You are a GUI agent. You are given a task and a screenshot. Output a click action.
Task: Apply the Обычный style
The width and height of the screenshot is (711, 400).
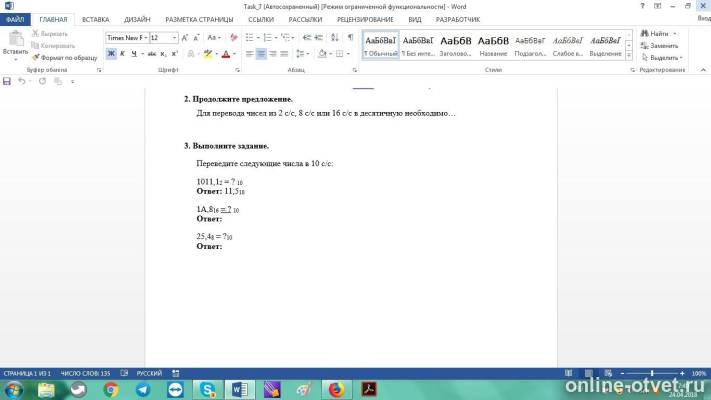coord(381,45)
